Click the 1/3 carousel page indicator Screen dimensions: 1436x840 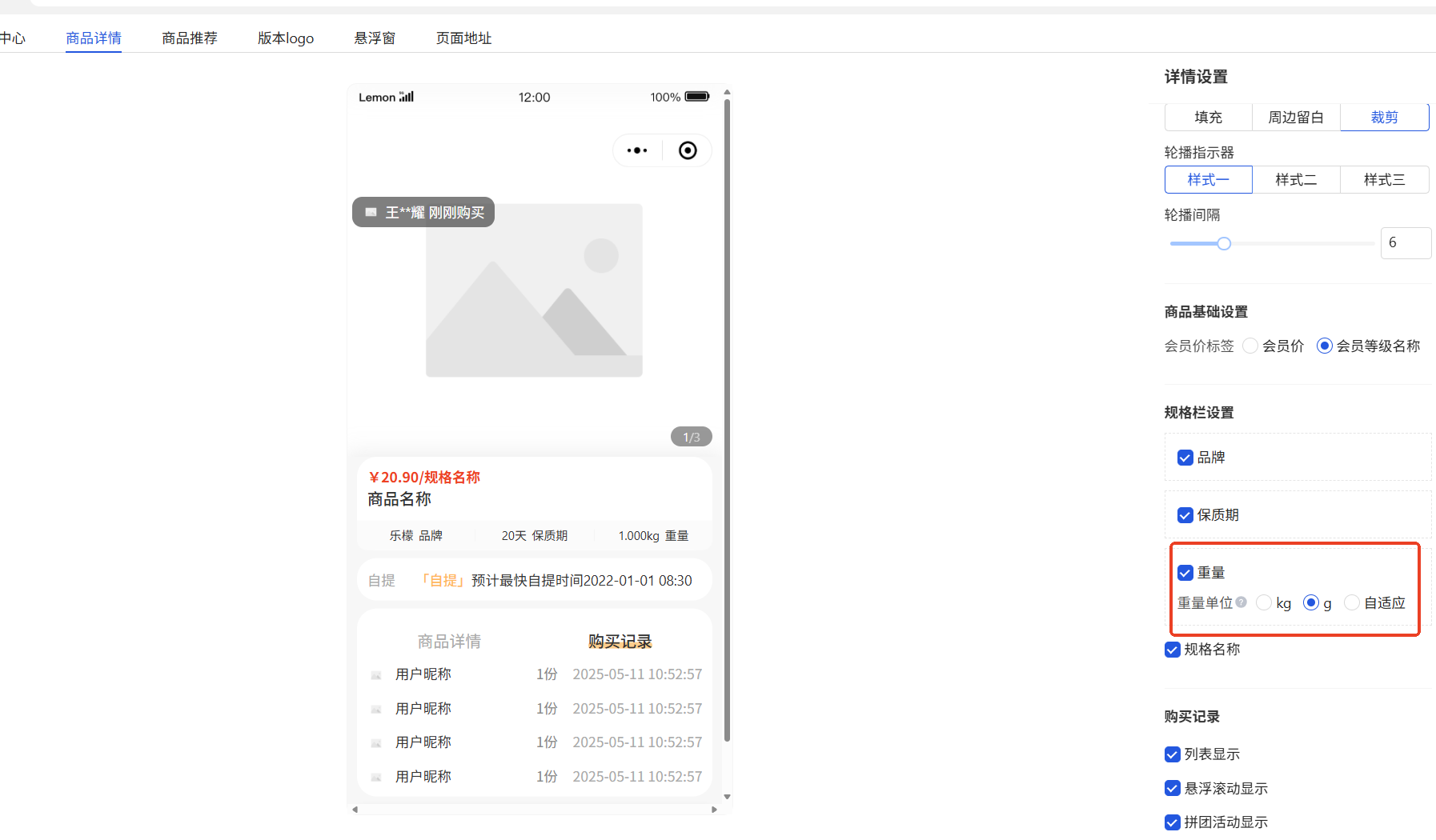(692, 437)
